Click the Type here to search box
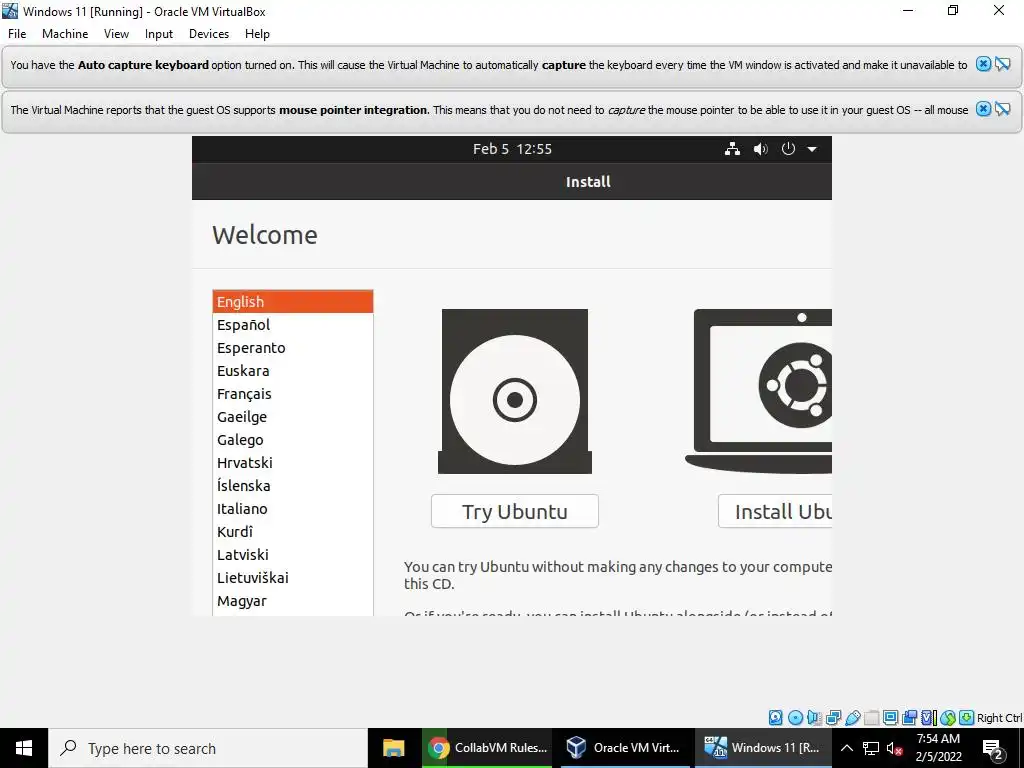 (208, 748)
